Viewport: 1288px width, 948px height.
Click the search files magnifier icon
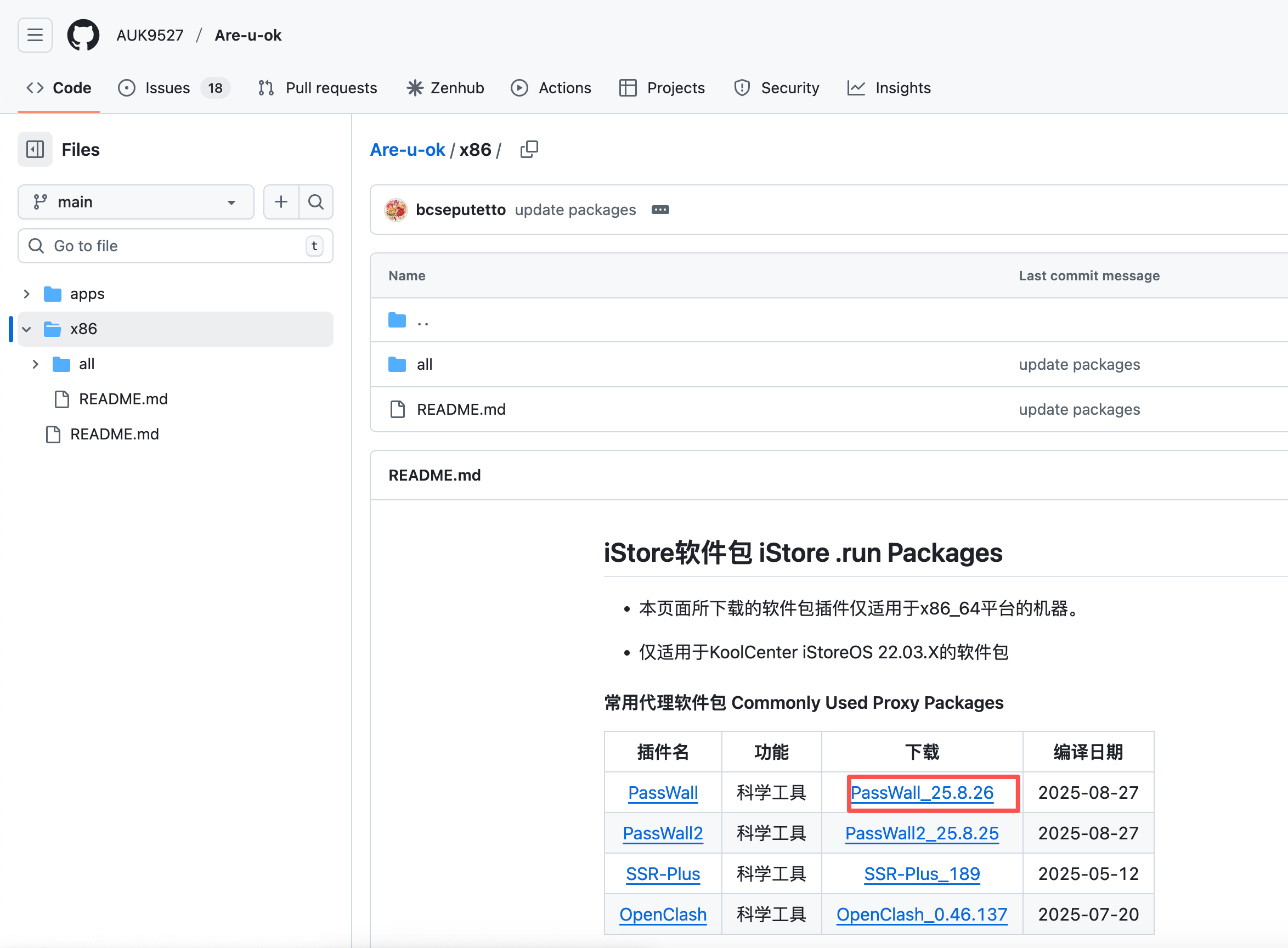pyautogui.click(x=315, y=201)
